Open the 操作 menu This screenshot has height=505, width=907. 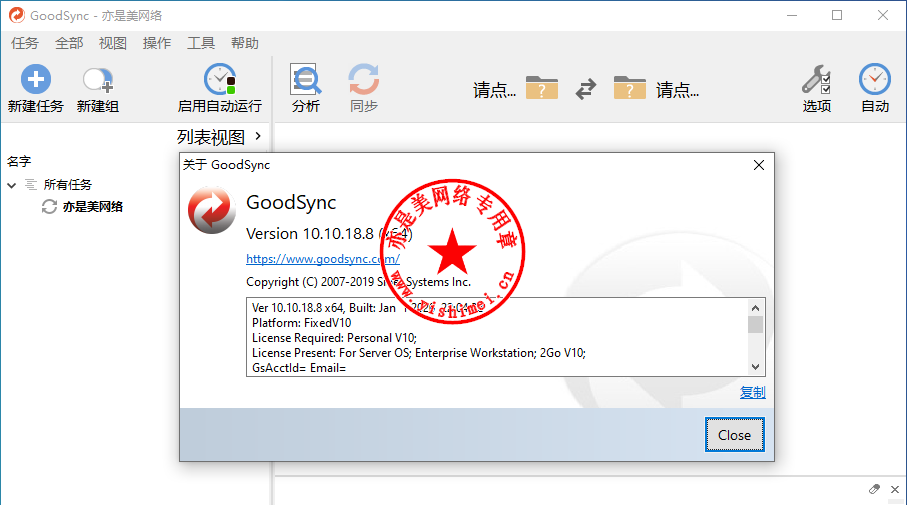coord(157,43)
